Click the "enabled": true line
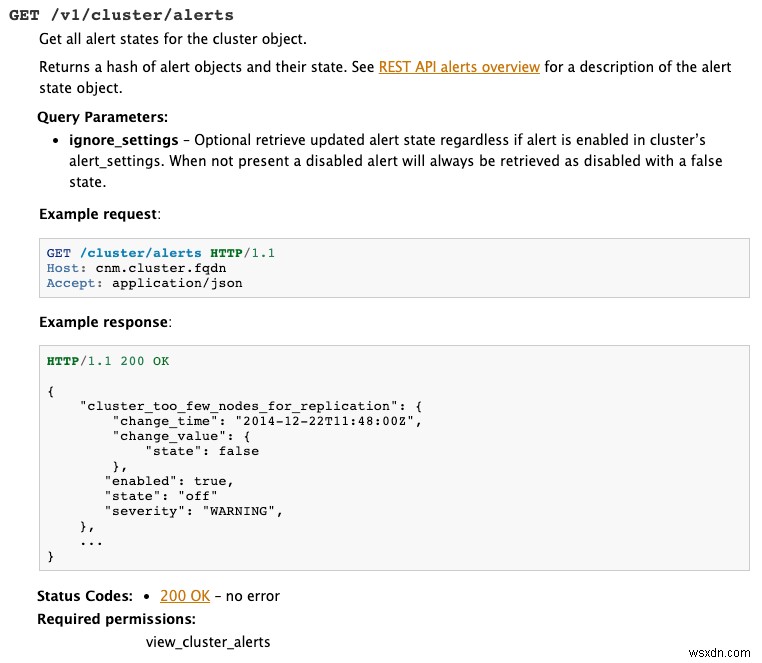 (x=167, y=481)
